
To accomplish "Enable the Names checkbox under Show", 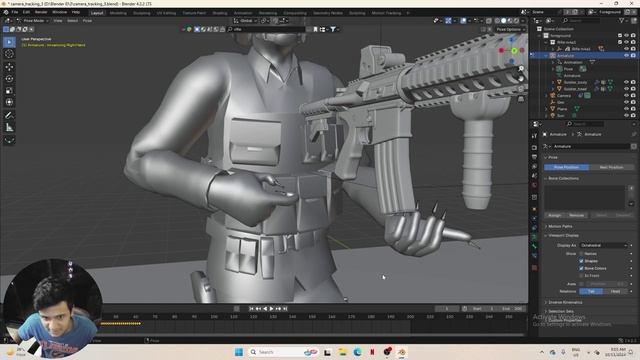I will 581,254.
